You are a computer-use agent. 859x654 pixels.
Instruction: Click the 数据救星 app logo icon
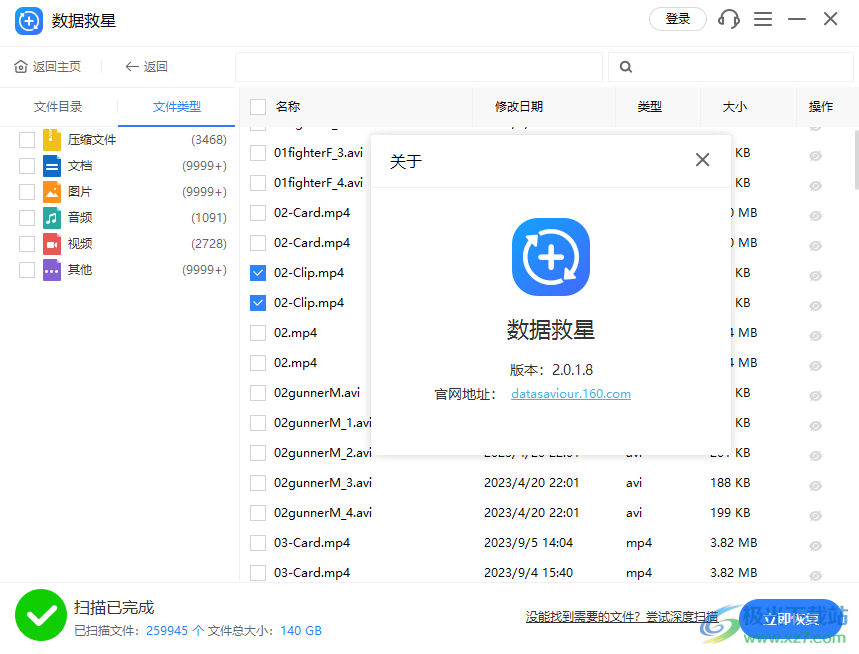tap(28, 20)
